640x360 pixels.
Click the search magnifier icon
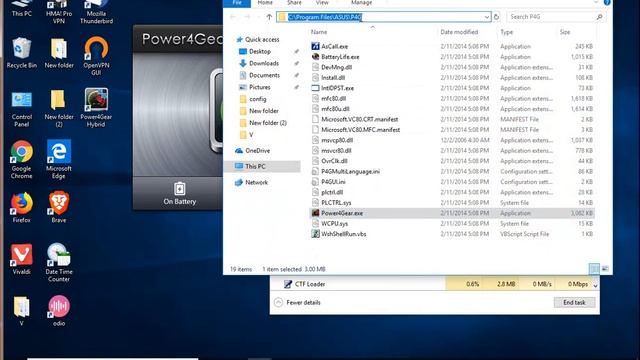pyautogui.click(x=599, y=17)
